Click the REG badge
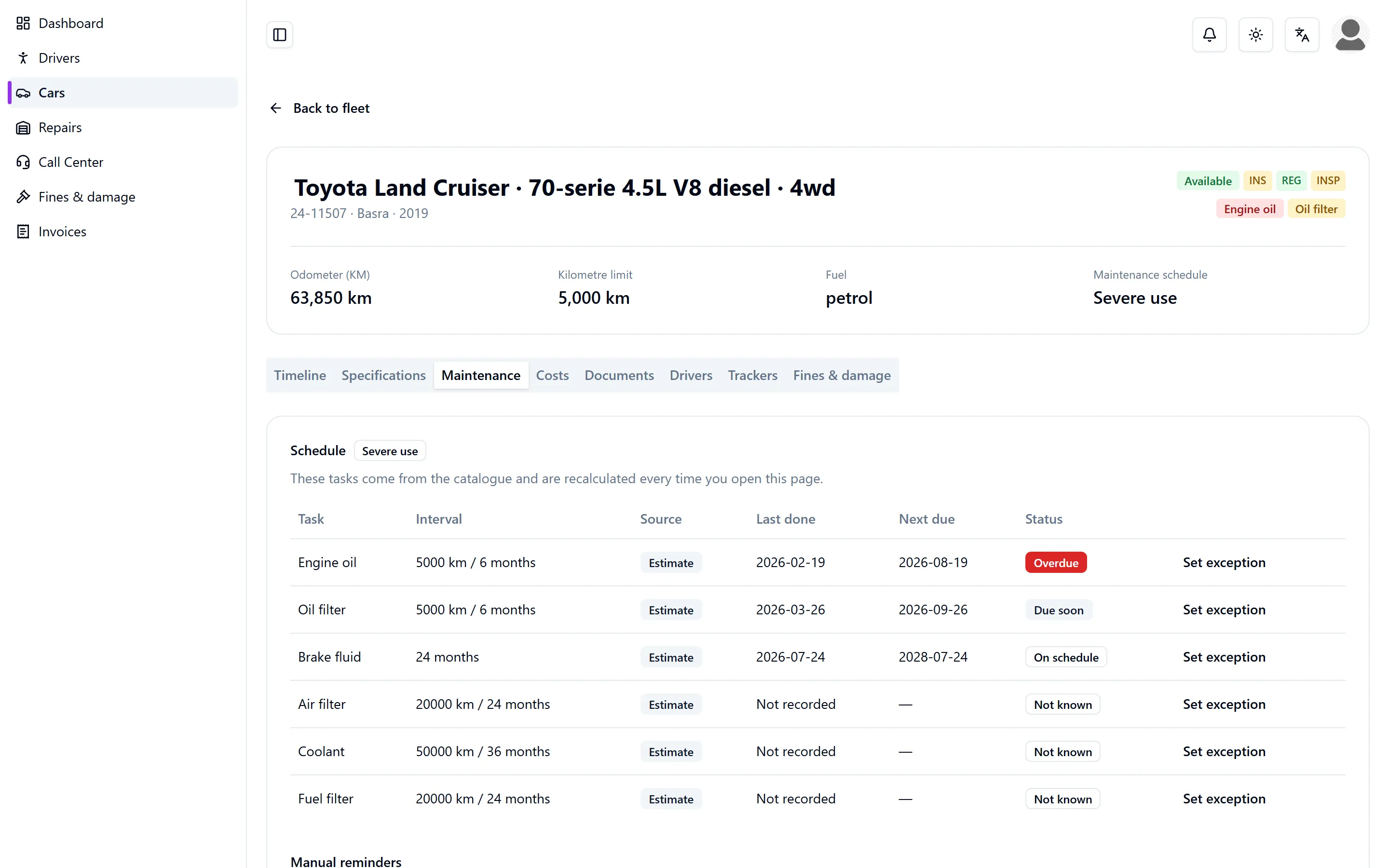Image resolution: width=1389 pixels, height=868 pixels. tap(1291, 181)
